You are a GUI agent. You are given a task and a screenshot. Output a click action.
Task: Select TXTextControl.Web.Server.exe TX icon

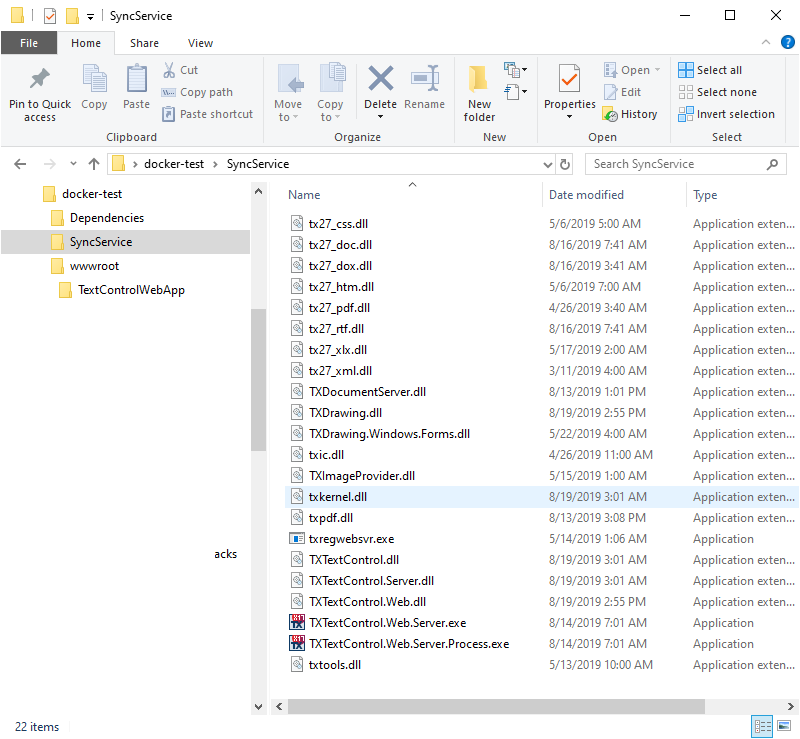[x=297, y=623]
